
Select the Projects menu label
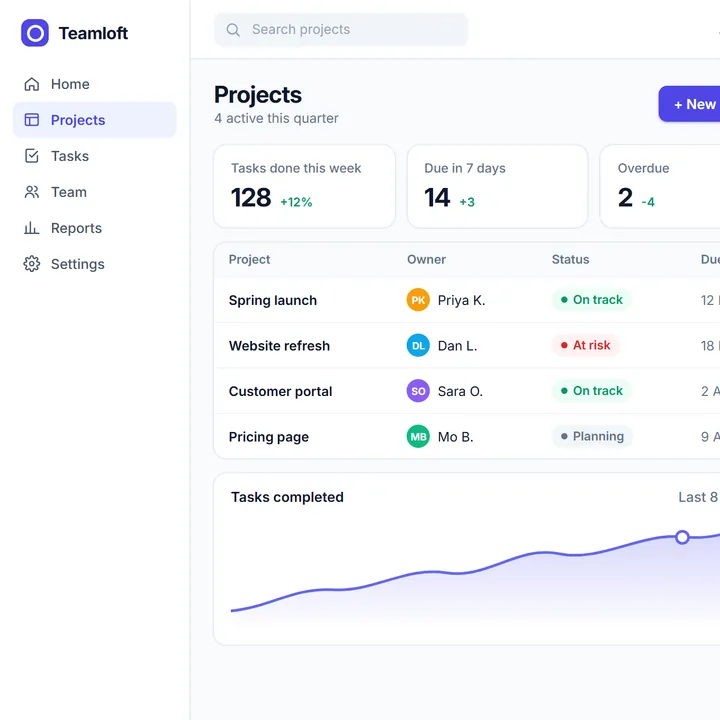78,120
